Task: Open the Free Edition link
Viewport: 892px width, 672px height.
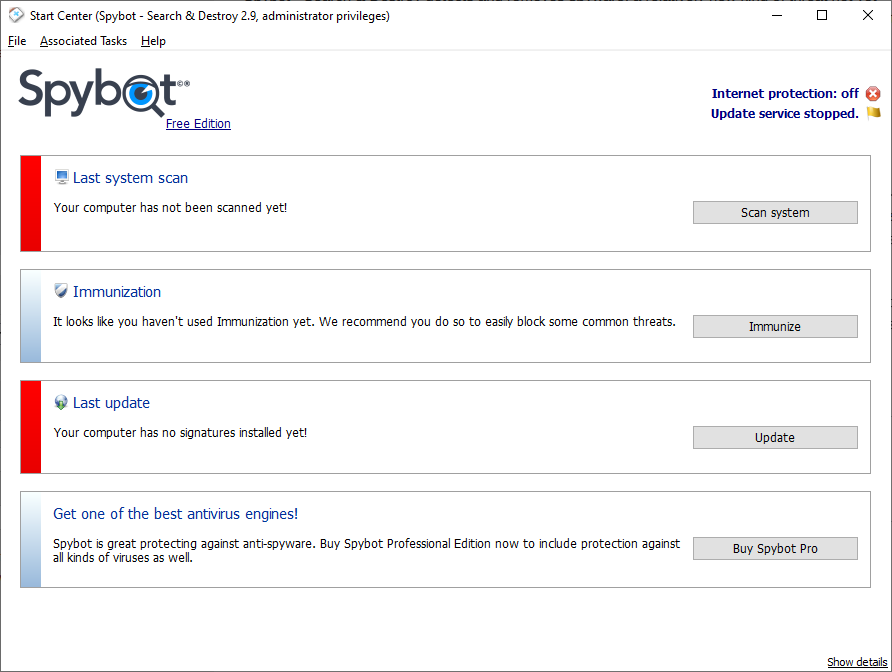Action: pyautogui.click(x=199, y=123)
